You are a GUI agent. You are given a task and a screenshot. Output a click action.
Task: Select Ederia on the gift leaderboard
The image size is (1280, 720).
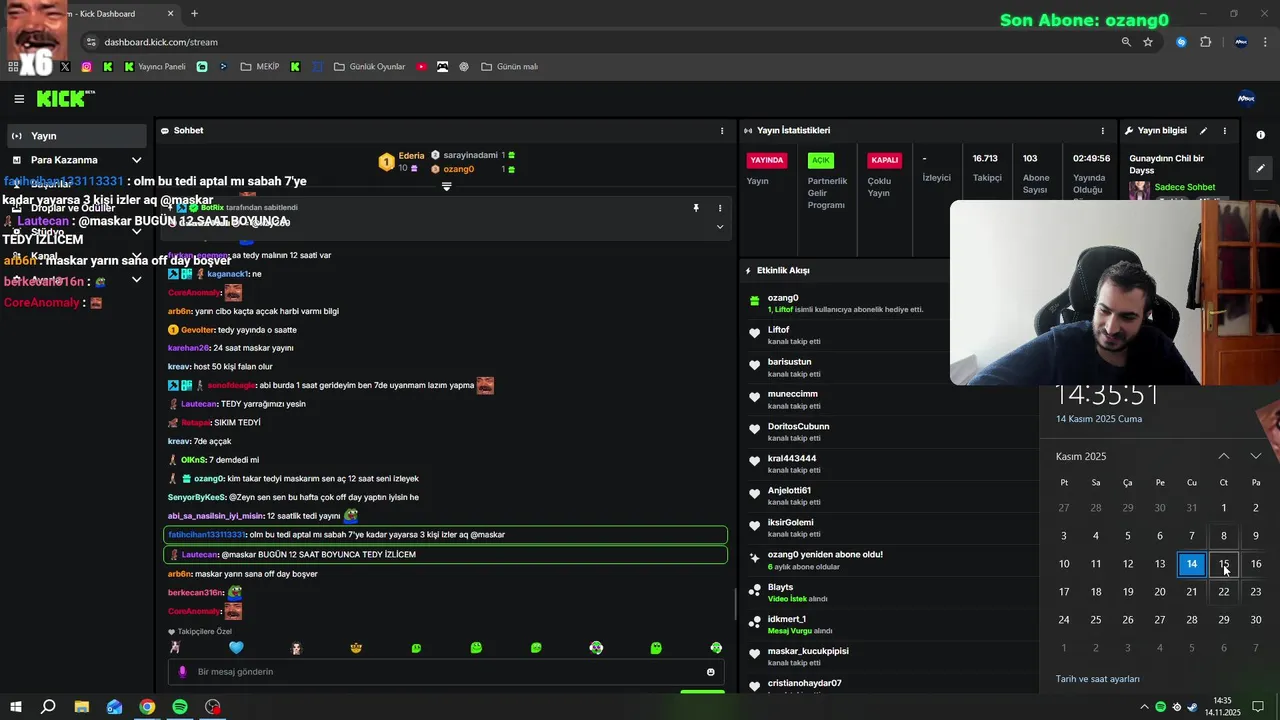[x=411, y=155]
